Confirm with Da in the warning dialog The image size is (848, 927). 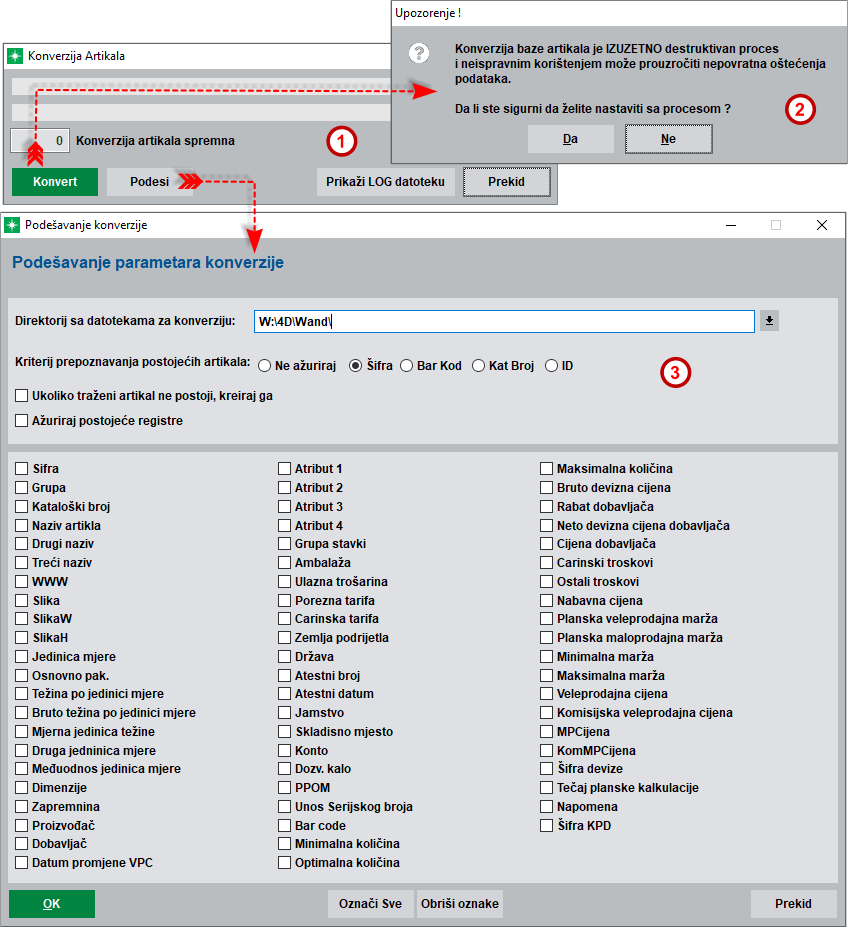570,139
